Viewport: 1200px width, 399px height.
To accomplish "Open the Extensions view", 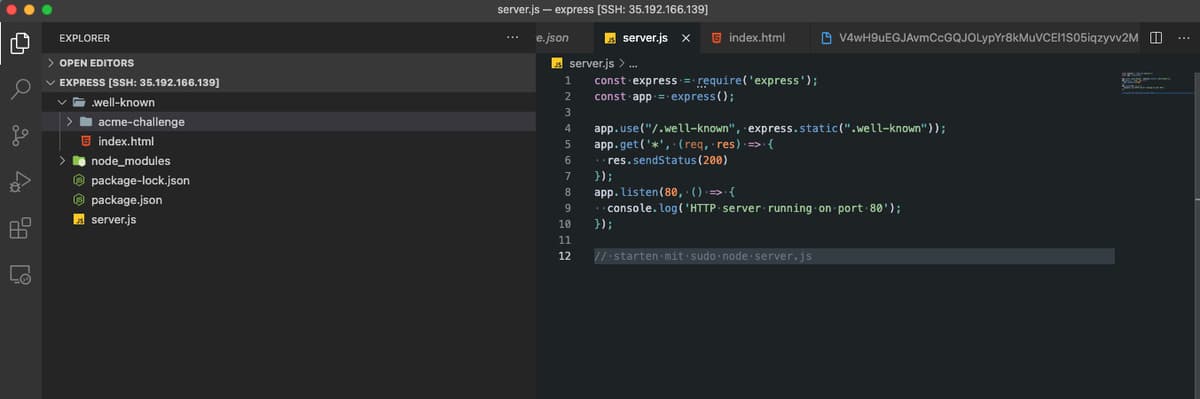I will click(x=20, y=227).
